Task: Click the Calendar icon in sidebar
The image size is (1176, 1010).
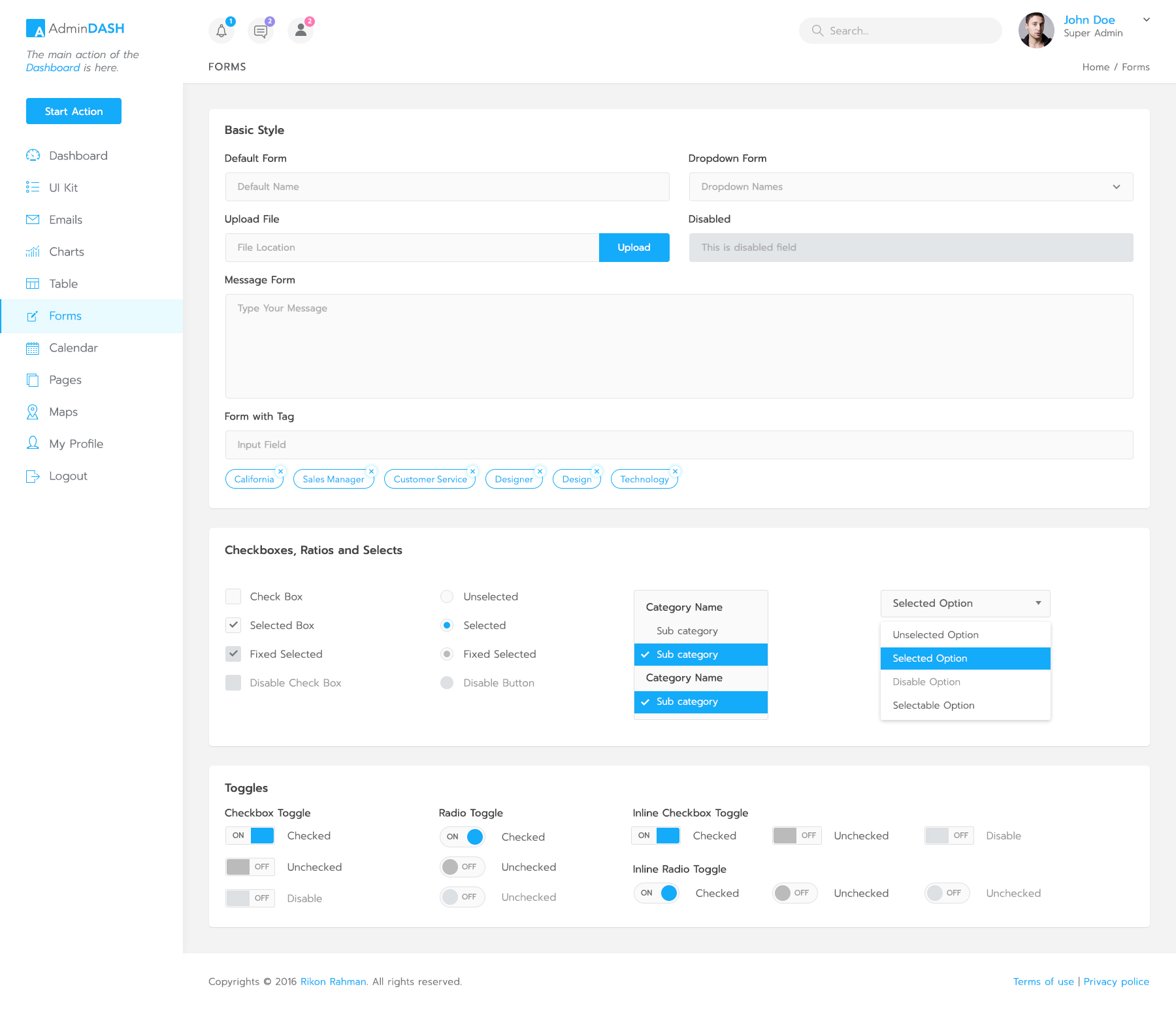Action: (x=33, y=348)
